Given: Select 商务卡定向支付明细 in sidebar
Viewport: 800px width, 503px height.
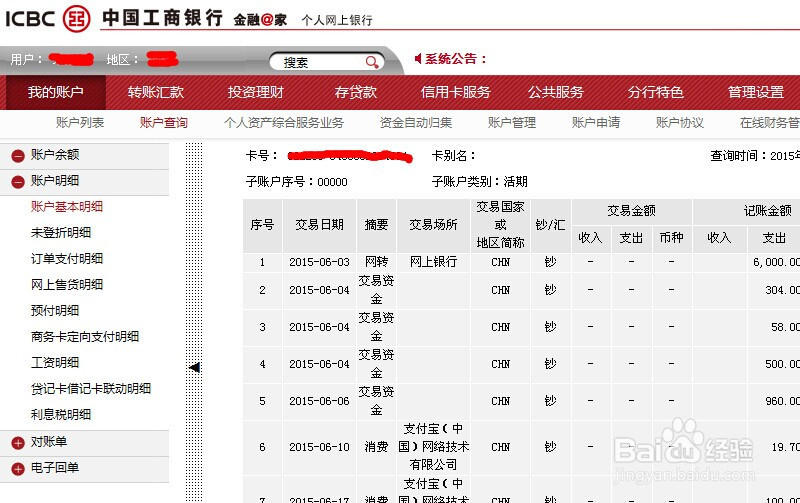Looking at the screenshot, I should coord(85,337).
